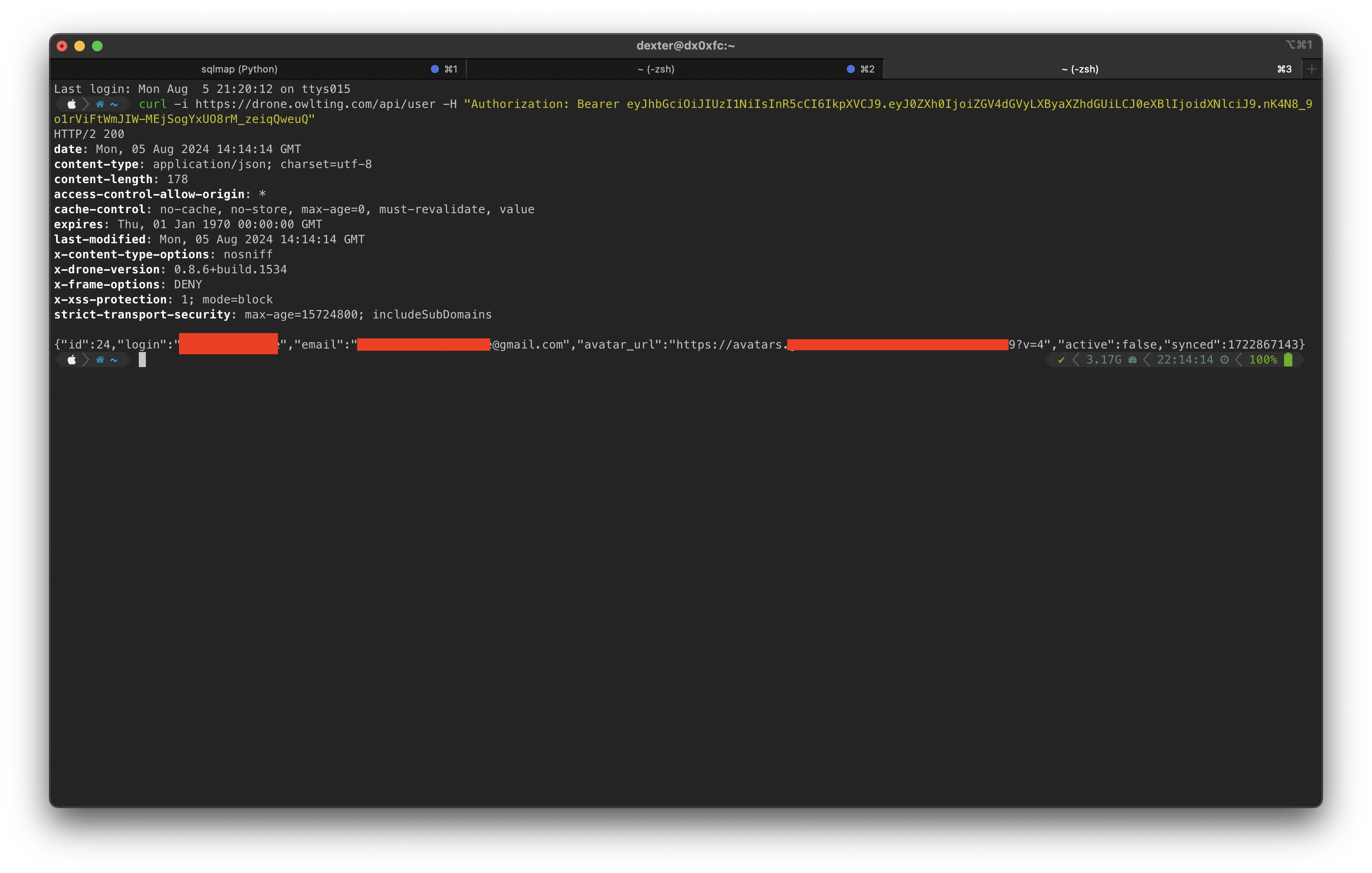Click the content-length: 178 line
Screen dimensions: 1372x873
tap(121, 180)
